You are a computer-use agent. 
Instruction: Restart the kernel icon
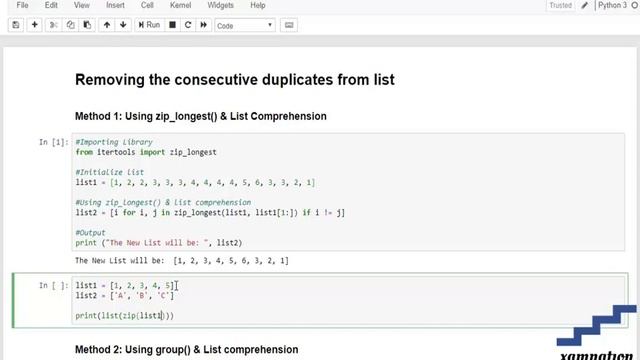point(188,25)
